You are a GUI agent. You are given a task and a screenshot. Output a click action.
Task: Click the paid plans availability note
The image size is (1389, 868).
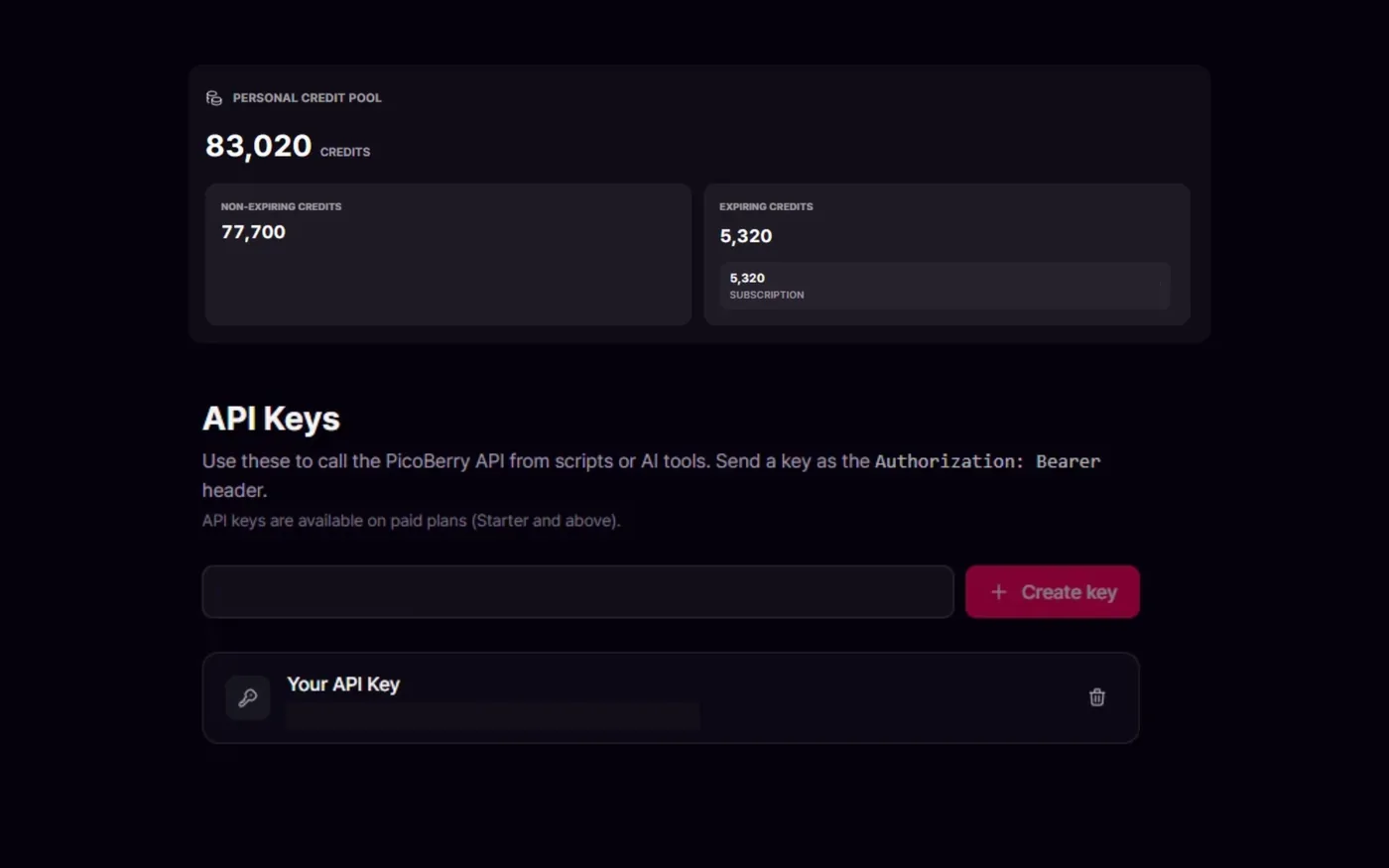coord(411,521)
